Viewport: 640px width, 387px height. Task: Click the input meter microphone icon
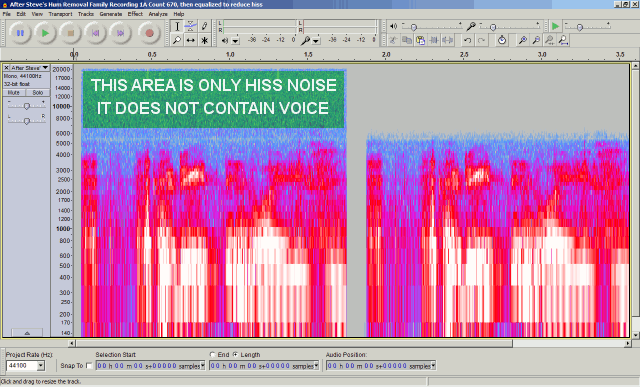(x=305, y=40)
